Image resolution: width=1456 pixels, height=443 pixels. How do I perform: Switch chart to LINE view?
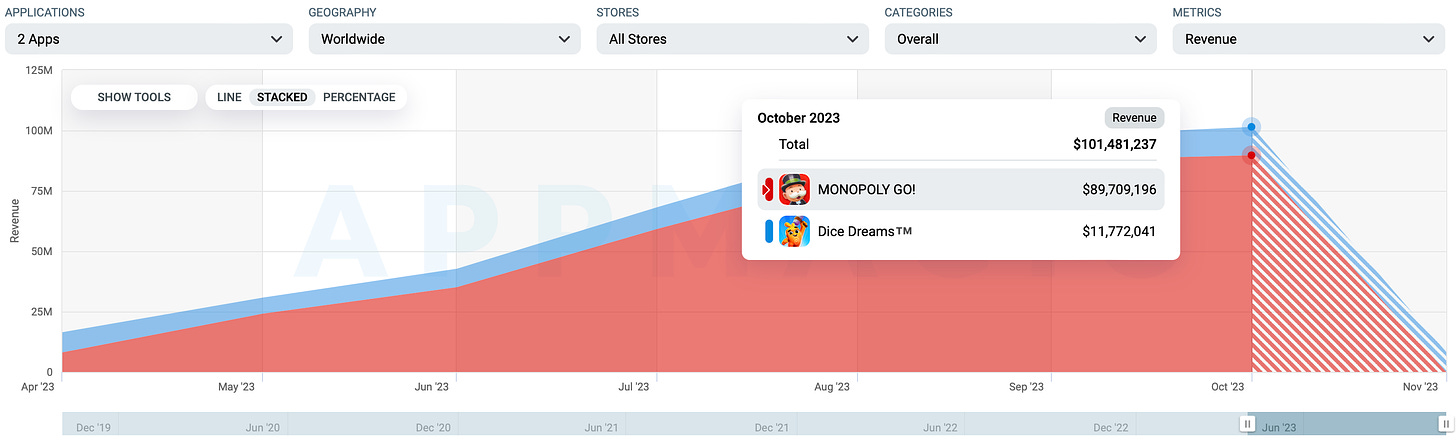pos(229,97)
